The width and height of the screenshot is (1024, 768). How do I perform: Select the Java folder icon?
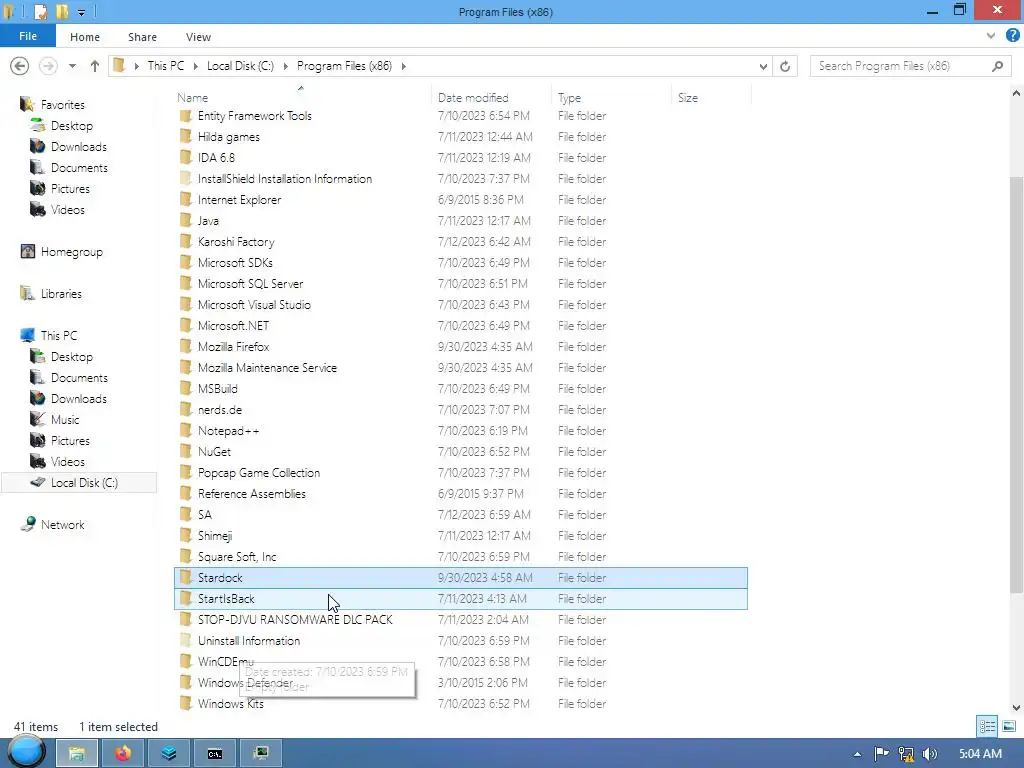tap(186, 221)
